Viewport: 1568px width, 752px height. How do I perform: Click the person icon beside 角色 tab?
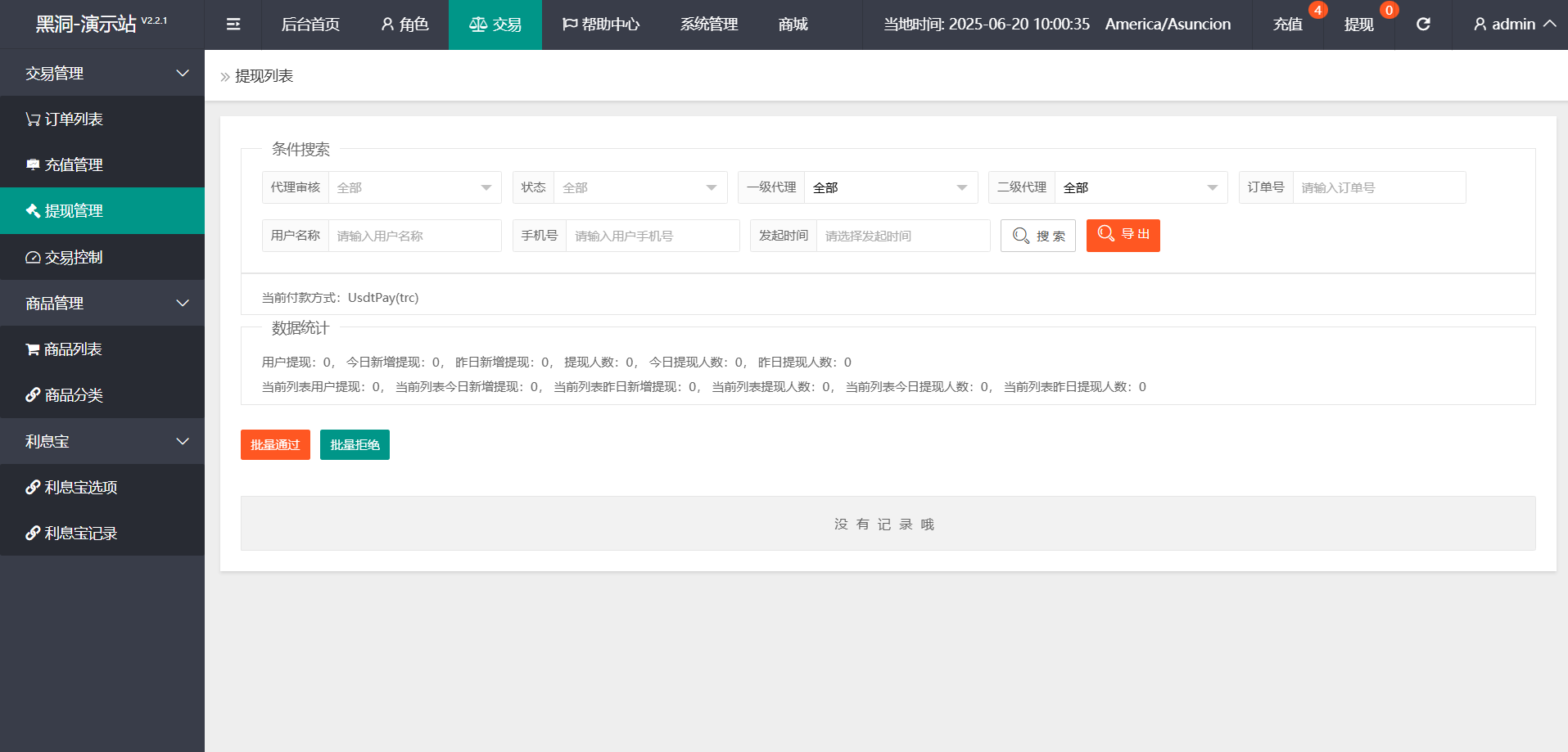tap(387, 25)
